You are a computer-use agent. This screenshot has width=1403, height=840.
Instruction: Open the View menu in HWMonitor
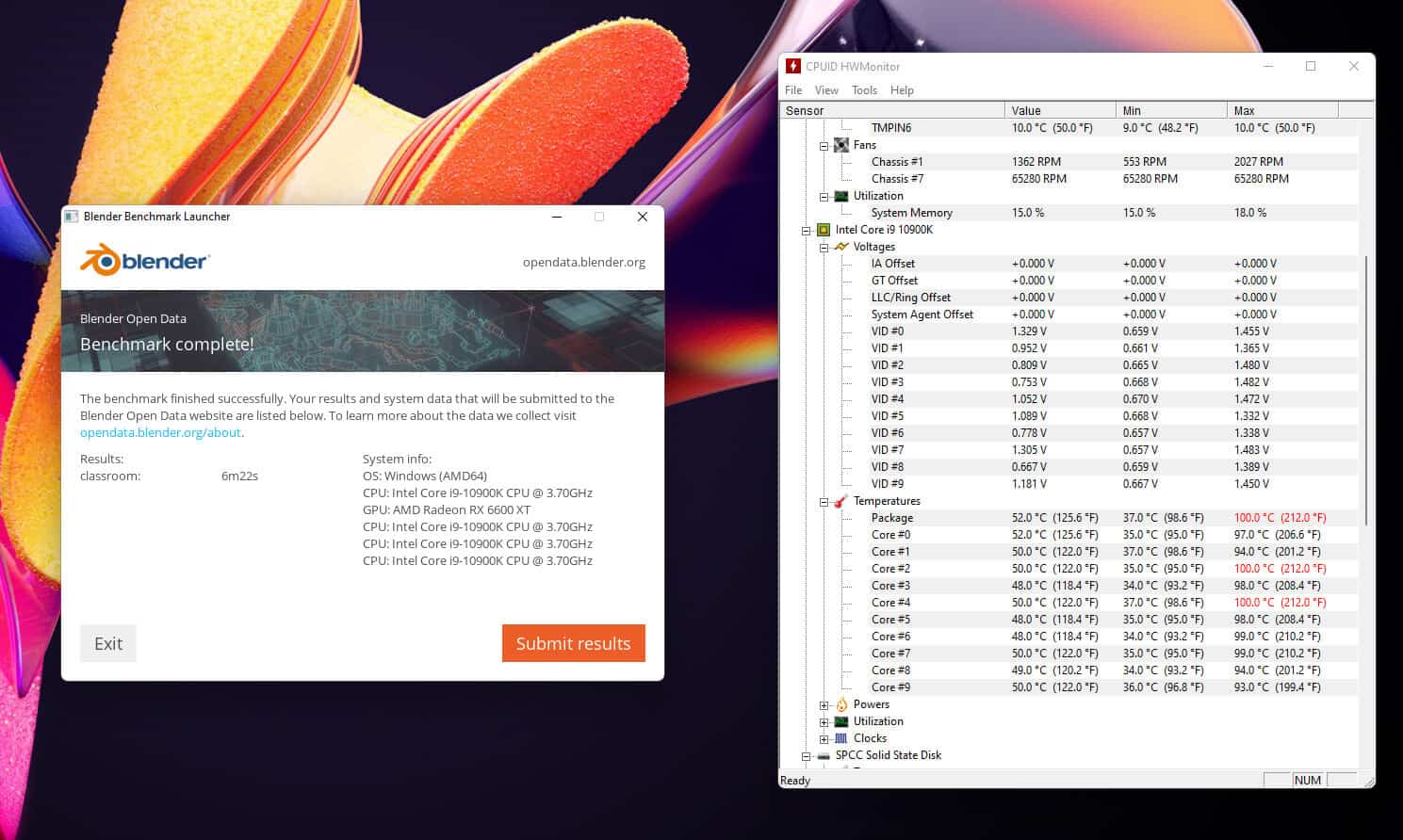(x=826, y=90)
